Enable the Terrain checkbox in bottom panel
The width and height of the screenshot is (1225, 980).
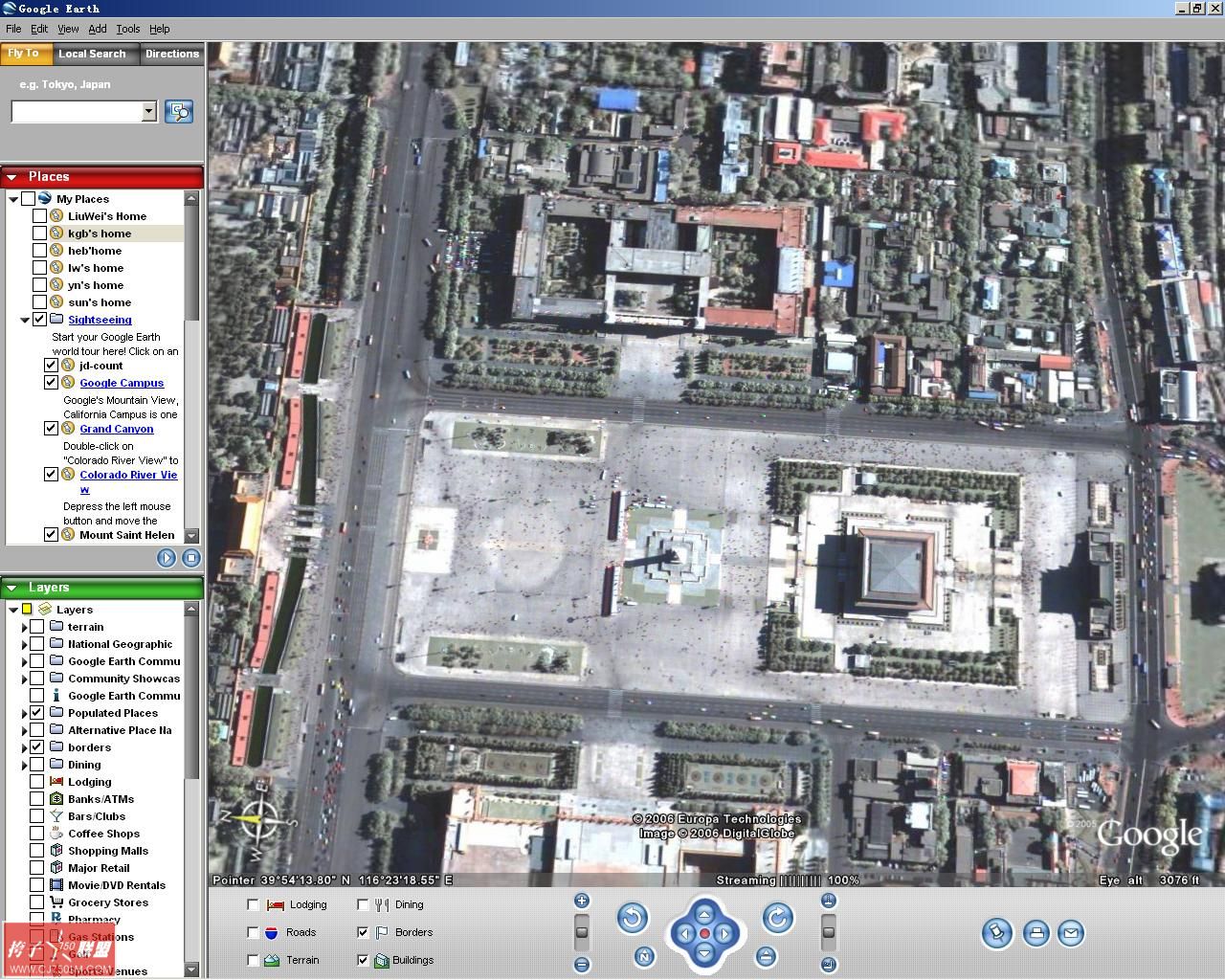[x=253, y=960]
